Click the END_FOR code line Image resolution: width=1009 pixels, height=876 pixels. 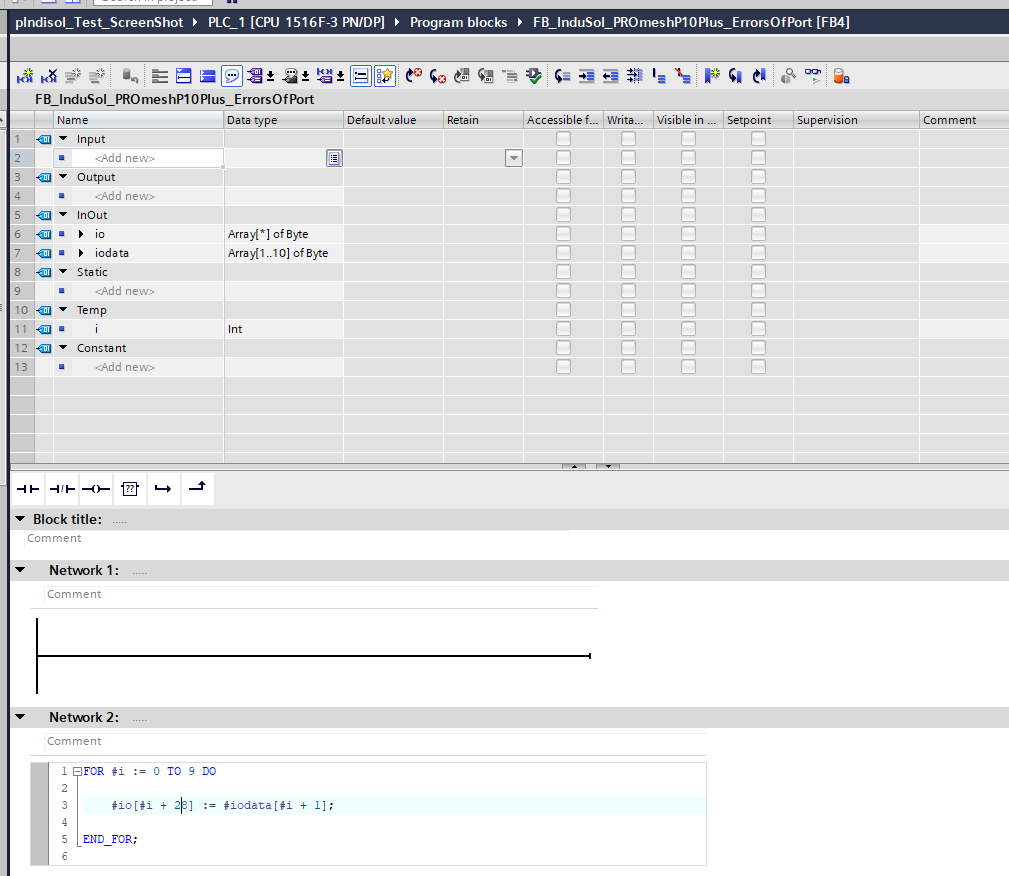coord(110,839)
